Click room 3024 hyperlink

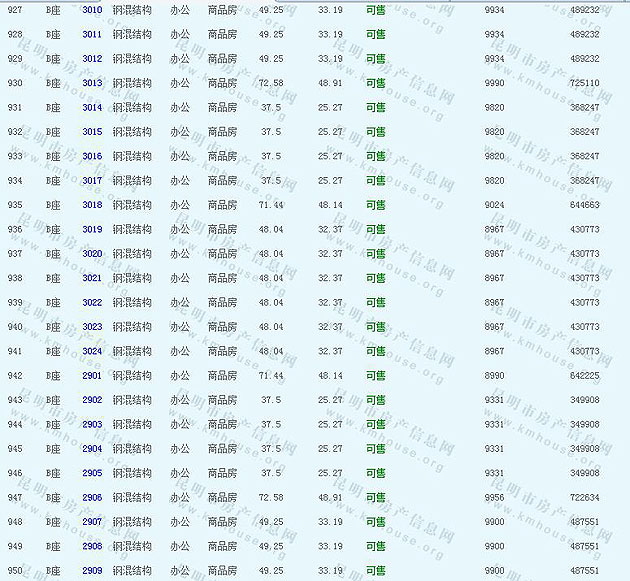click(92, 351)
